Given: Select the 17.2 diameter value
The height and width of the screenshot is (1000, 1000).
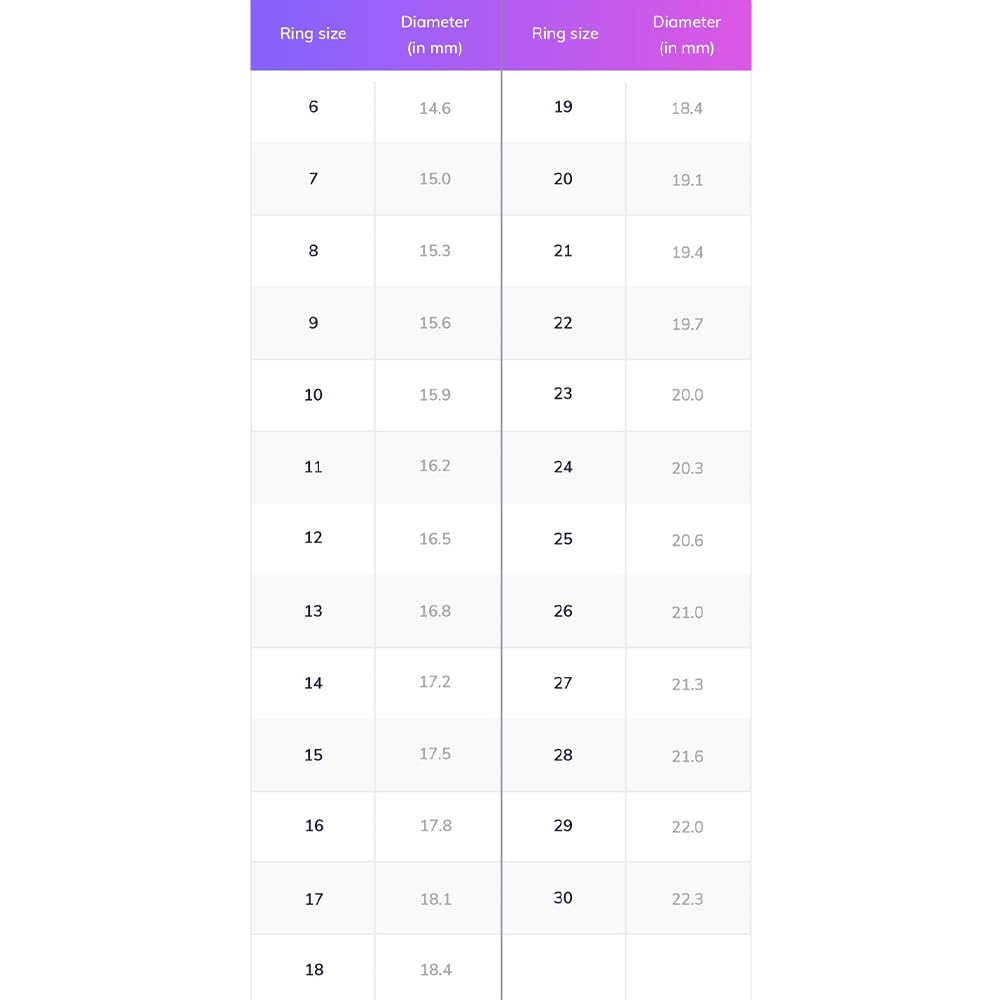Looking at the screenshot, I should (435, 682).
